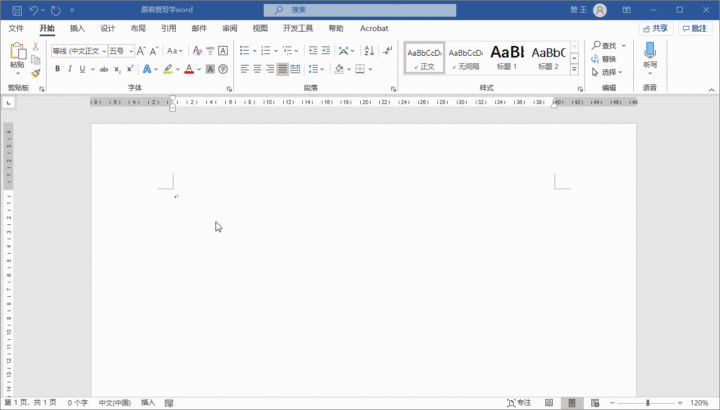Open the 查找 find dropdown arrow

[624, 46]
